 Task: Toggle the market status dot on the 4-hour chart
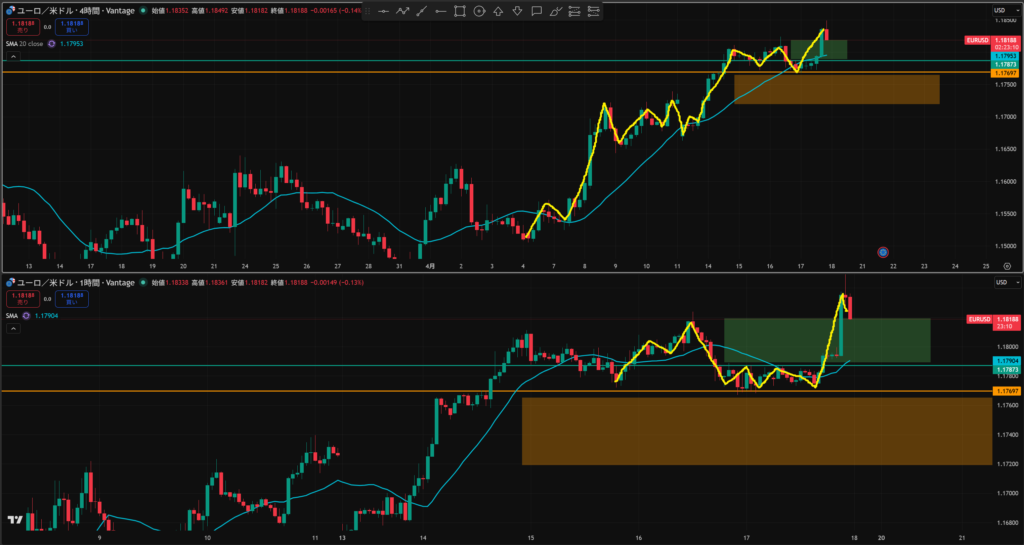click(x=143, y=10)
